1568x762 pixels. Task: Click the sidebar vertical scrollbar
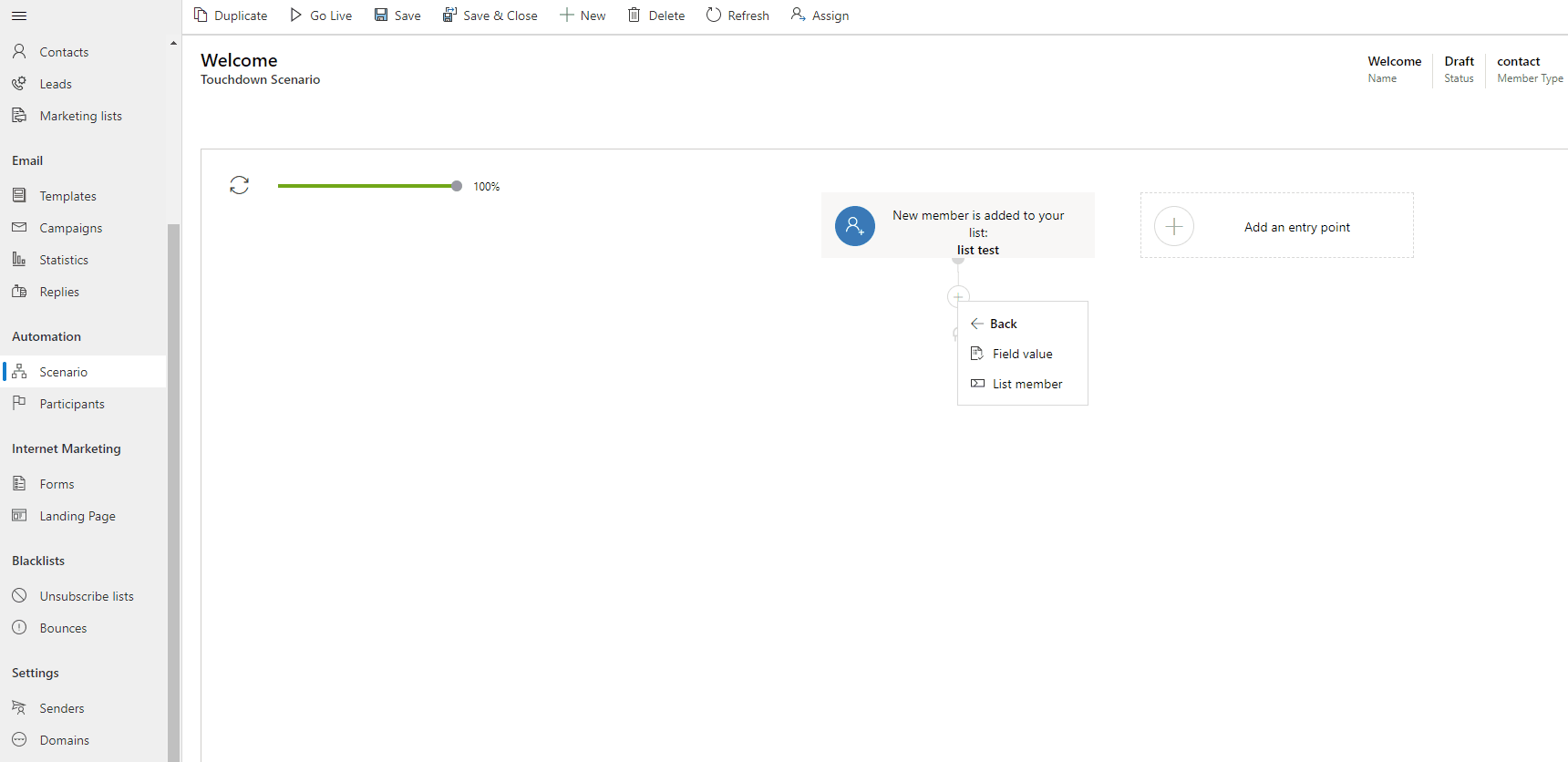173,492
